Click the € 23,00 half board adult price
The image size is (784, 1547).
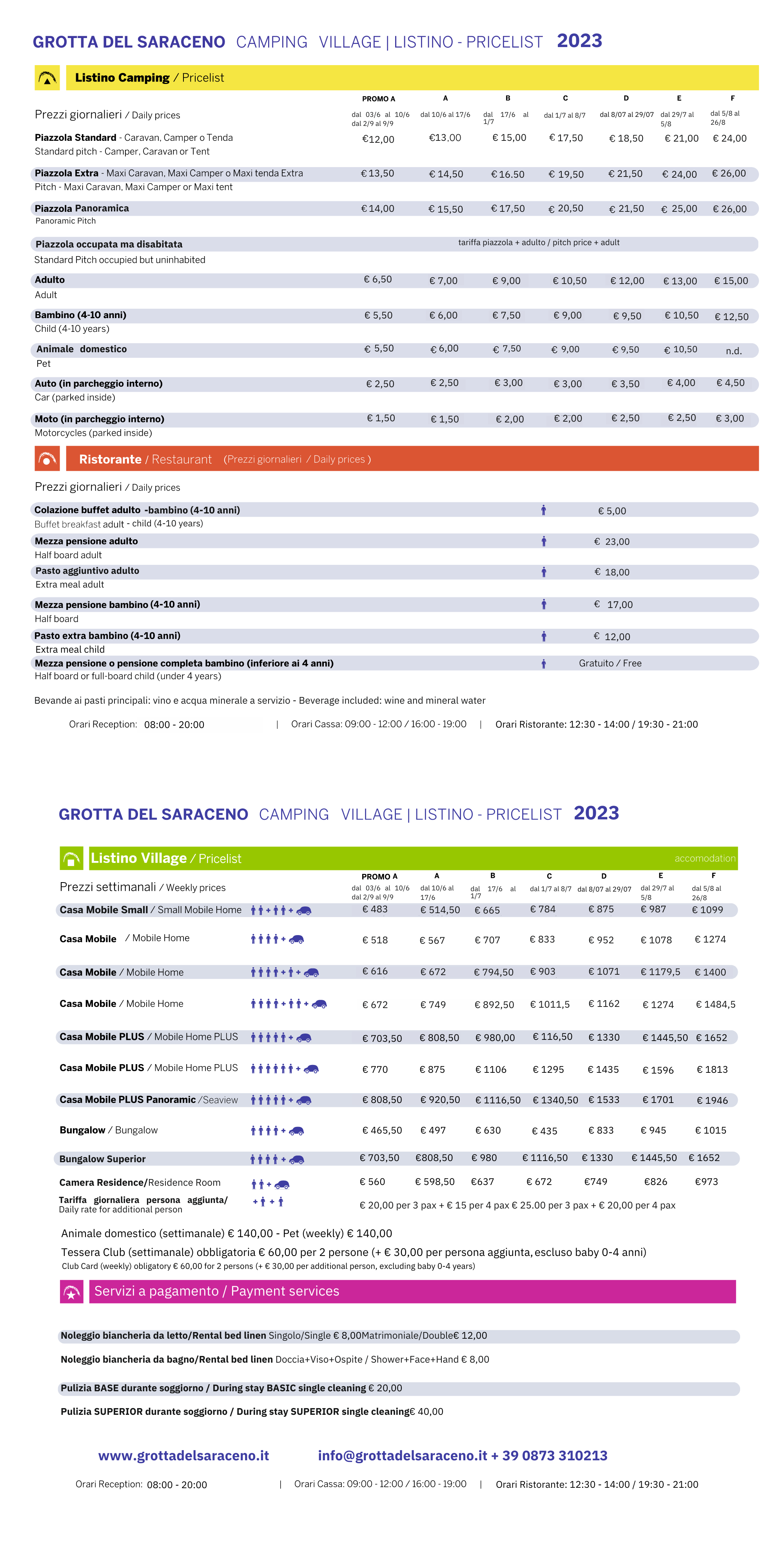[612, 542]
